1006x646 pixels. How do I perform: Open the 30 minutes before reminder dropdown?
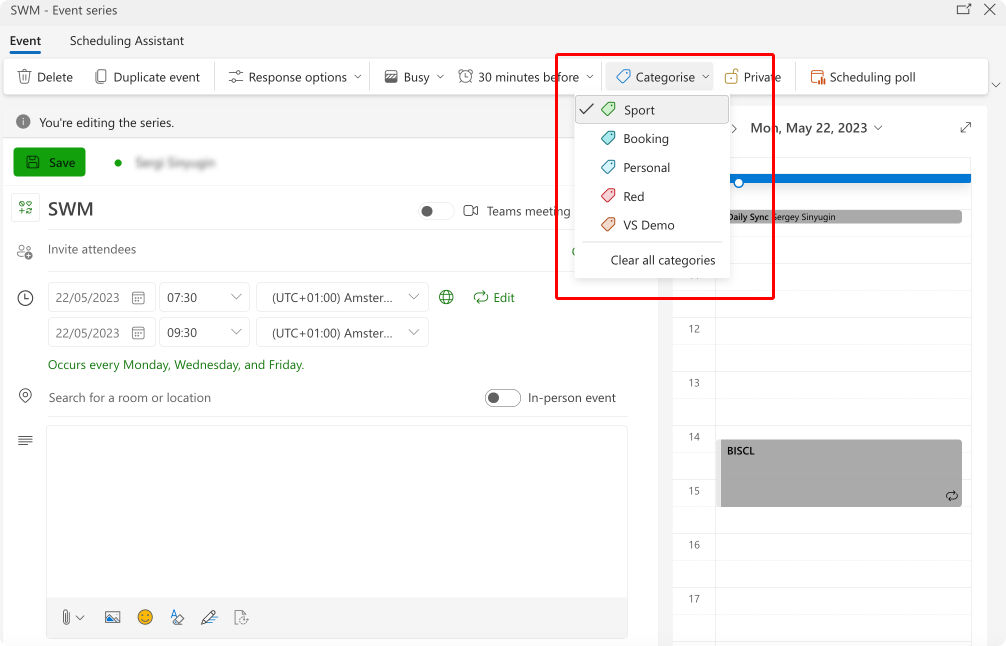(x=526, y=77)
